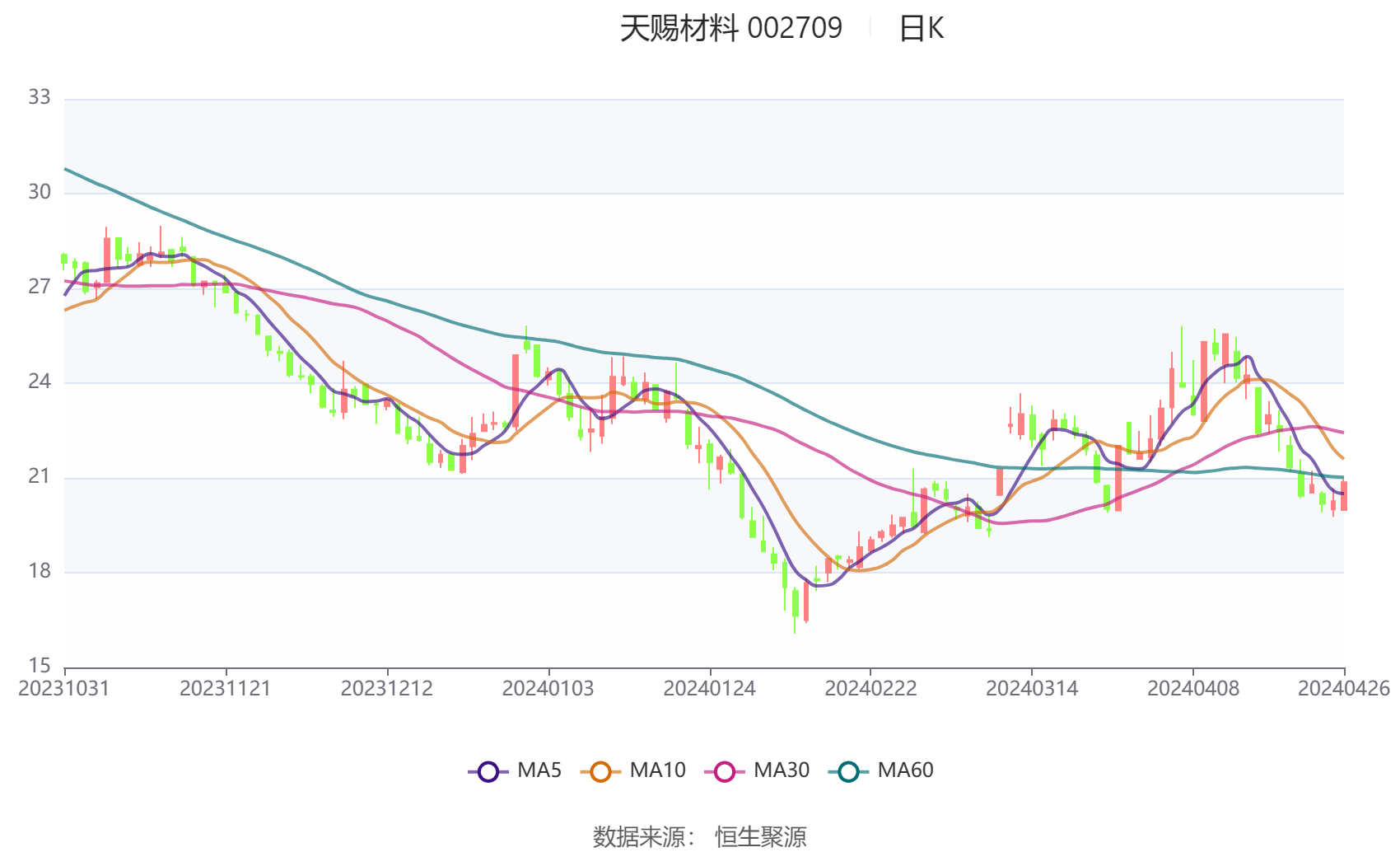Select the 20240222 x-axis date label
1400x852 pixels.
pyautogui.click(x=870, y=689)
